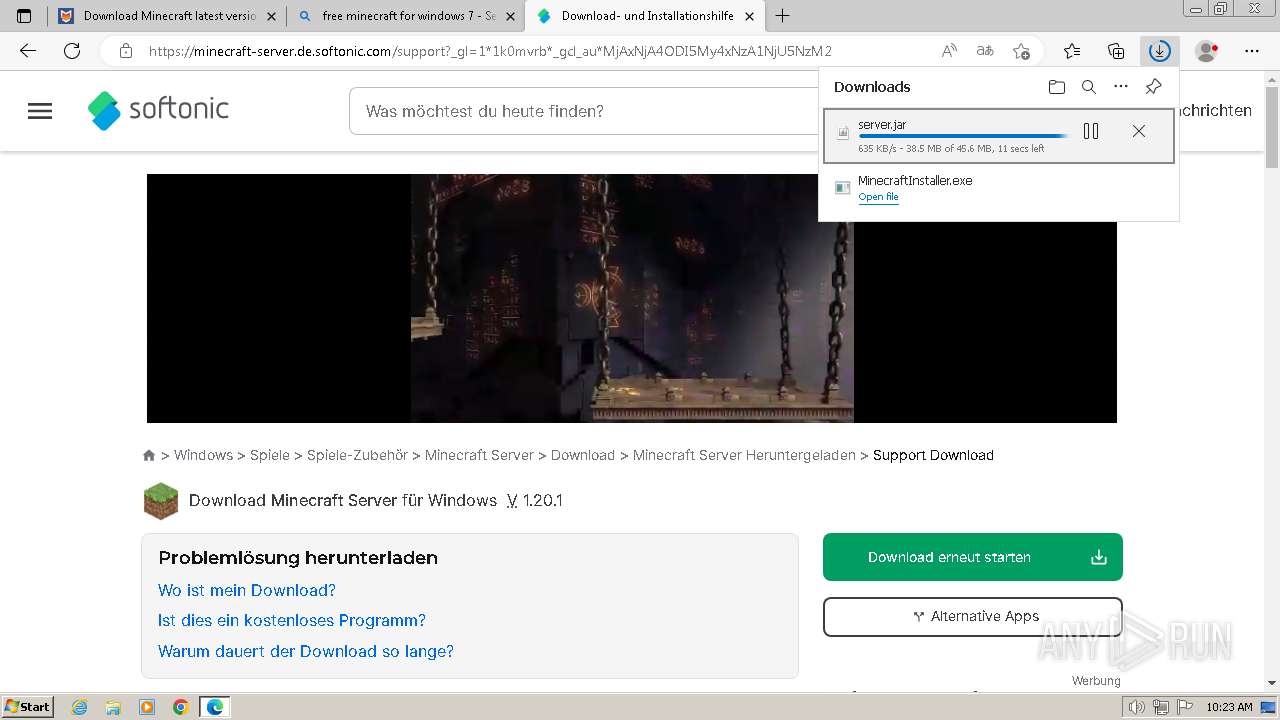Open more options in Downloads panel
This screenshot has width=1280, height=720.
pyautogui.click(x=1121, y=87)
